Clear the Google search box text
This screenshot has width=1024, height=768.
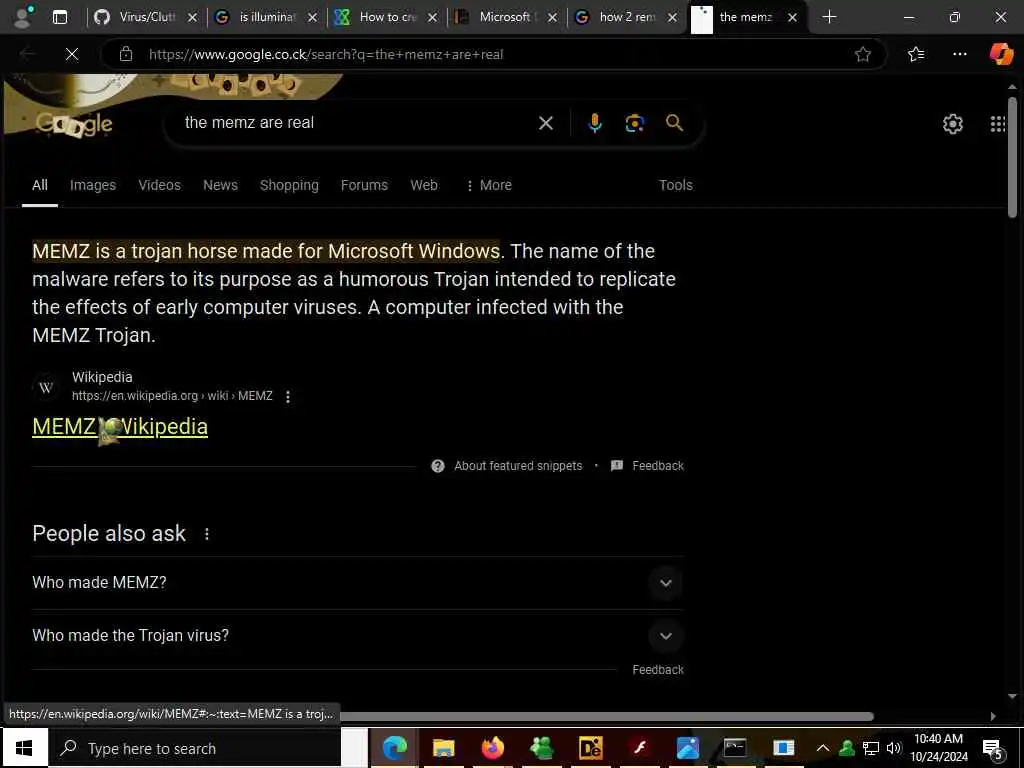pos(545,123)
